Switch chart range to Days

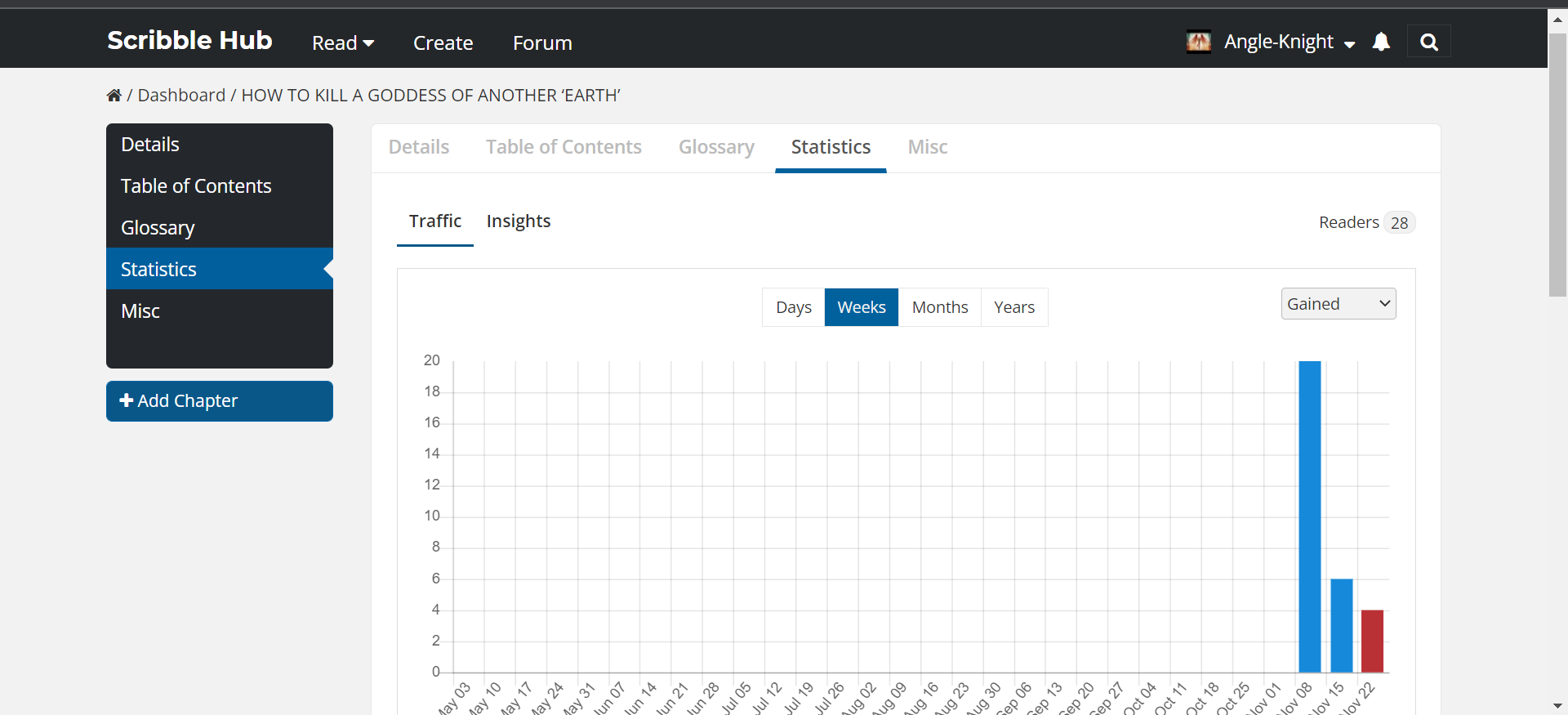(793, 307)
